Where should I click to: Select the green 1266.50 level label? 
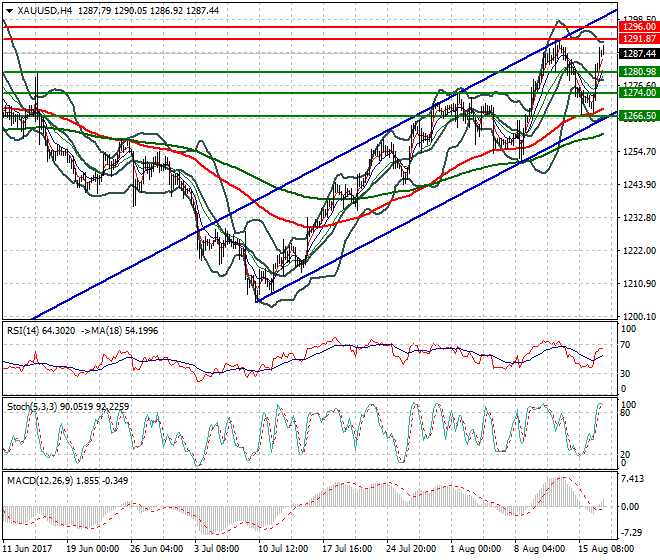639,116
